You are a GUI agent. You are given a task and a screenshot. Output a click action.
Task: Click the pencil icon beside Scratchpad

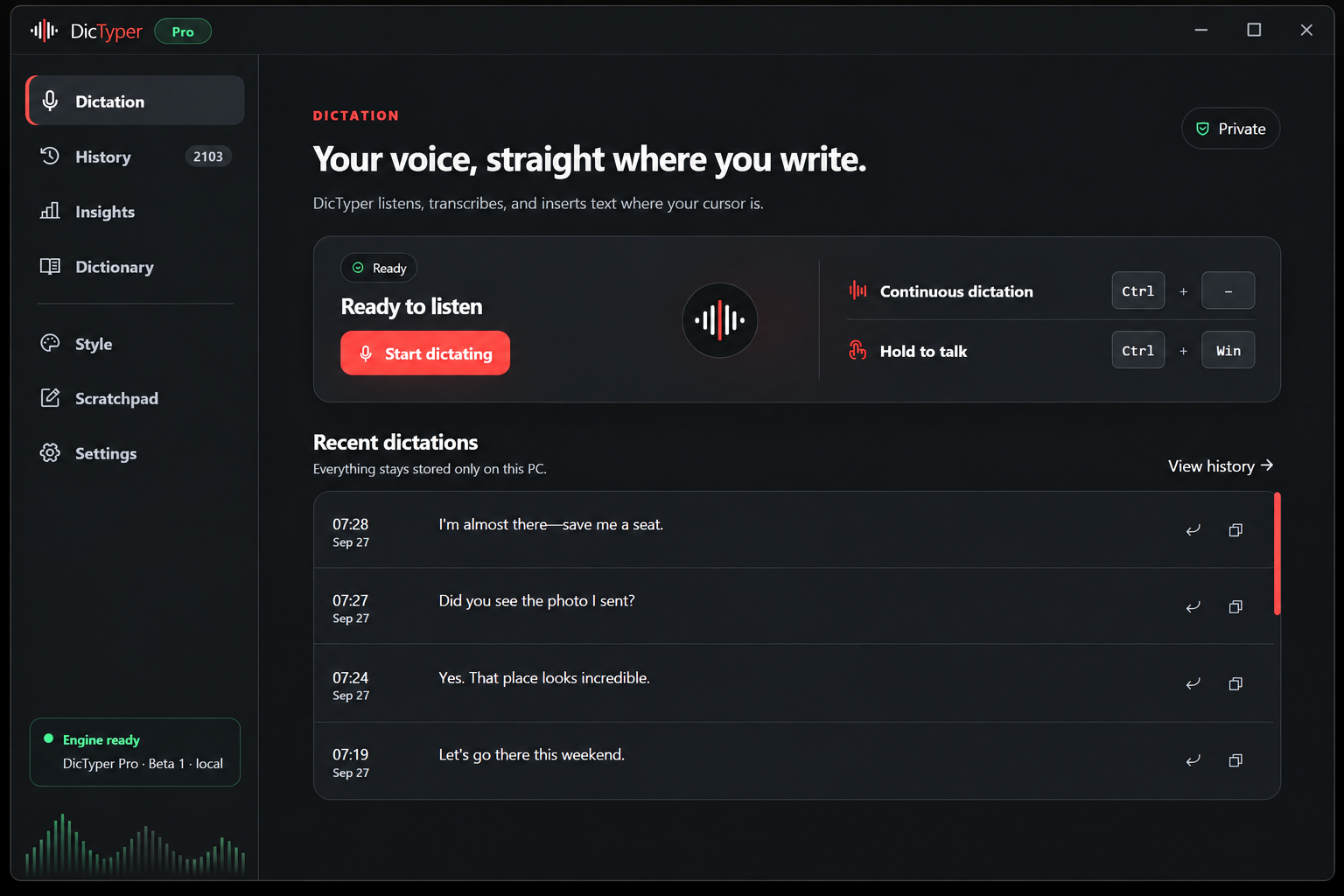pyautogui.click(x=50, y=398)
